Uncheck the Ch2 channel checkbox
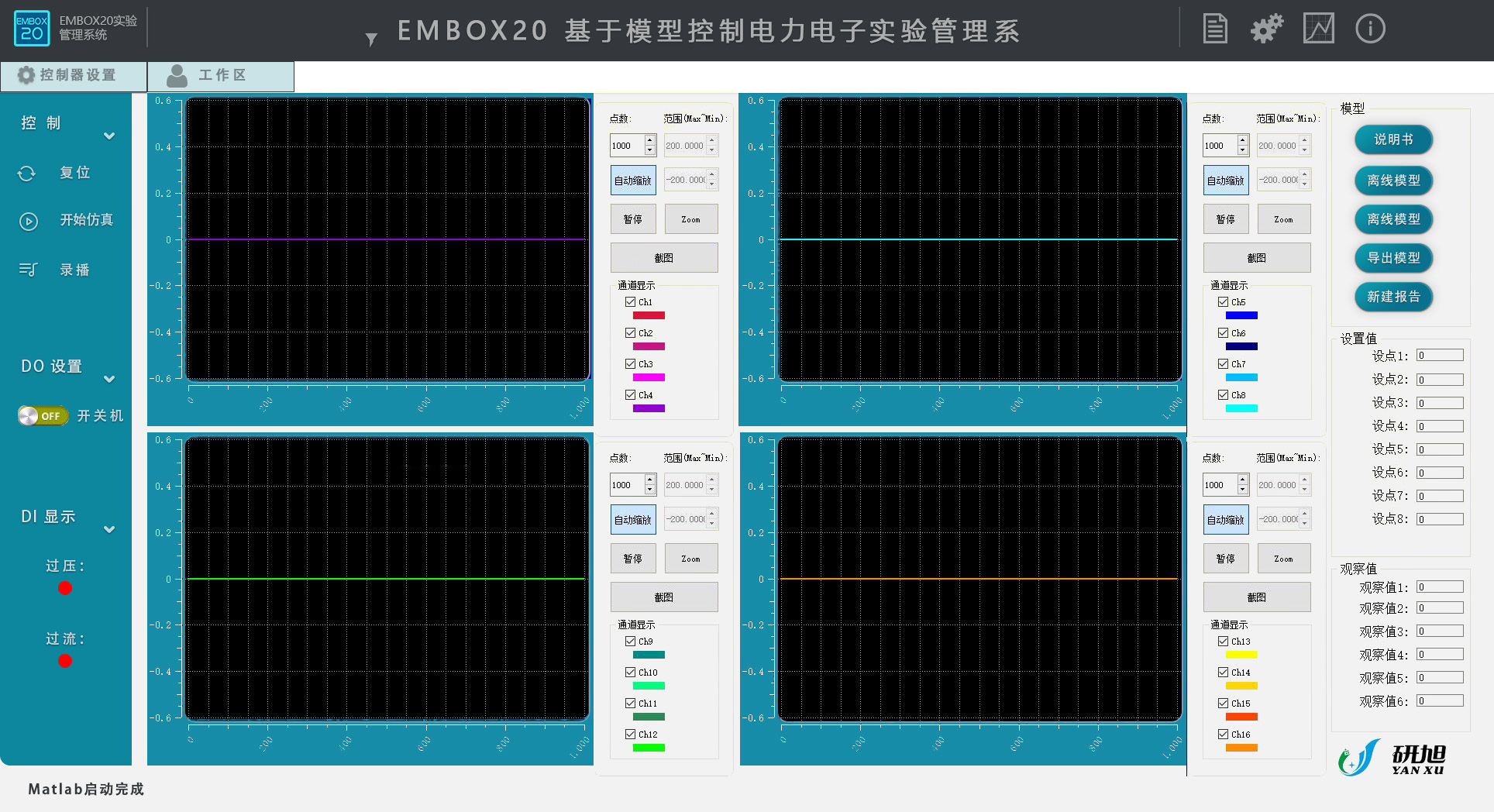The height and width of the screenshot is (812, 1494). tap(630, 333)
